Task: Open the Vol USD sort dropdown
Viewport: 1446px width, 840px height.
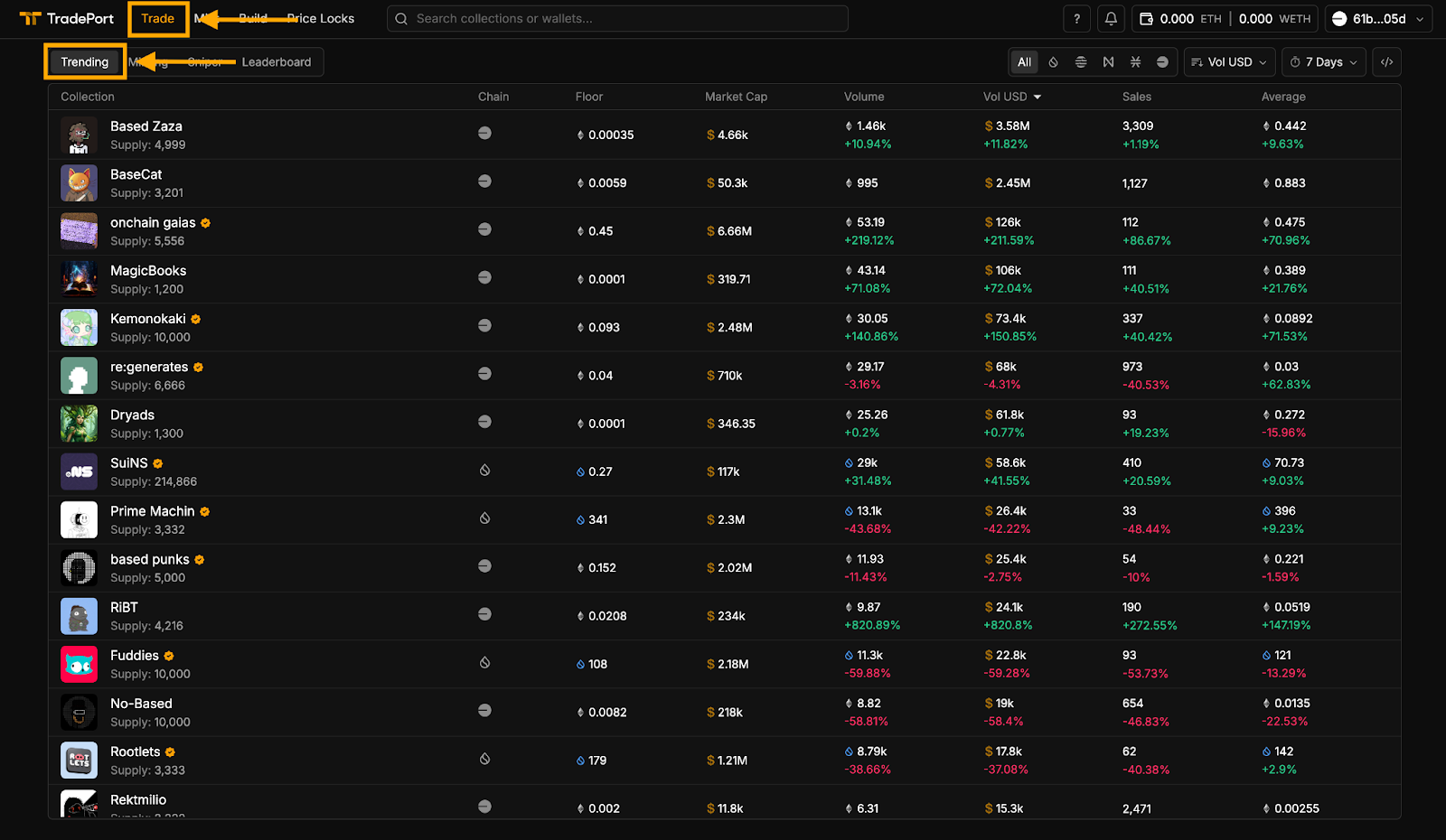Action: click(1229, 62)
